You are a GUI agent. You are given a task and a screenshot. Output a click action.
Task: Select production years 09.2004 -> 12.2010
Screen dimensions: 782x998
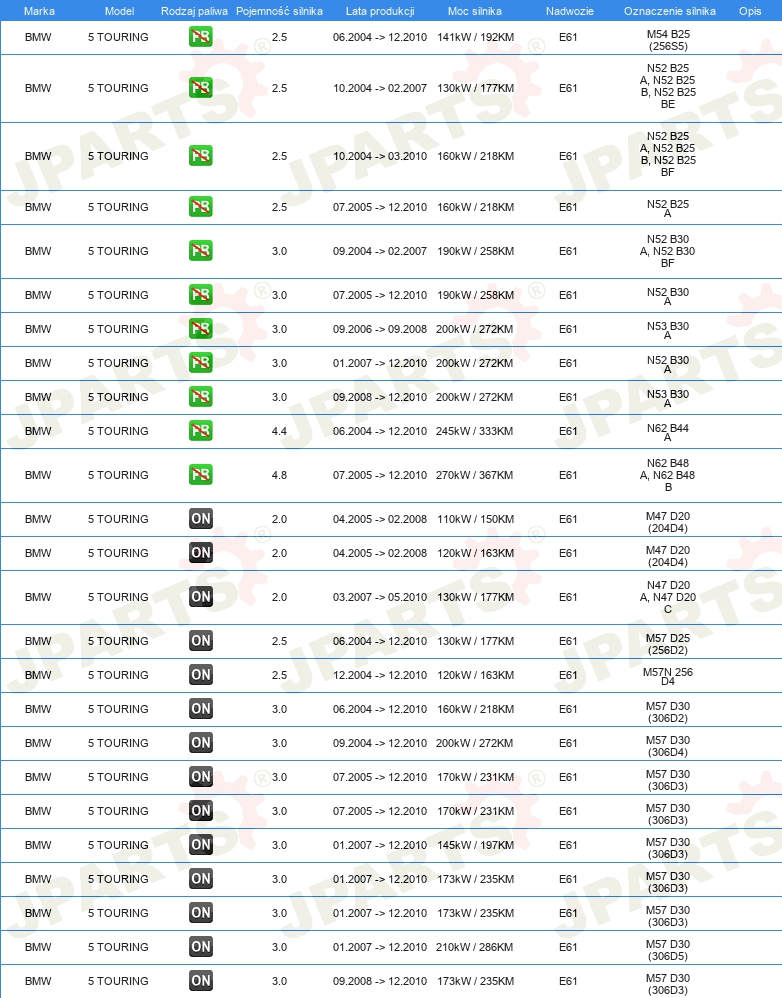(380, 743)
